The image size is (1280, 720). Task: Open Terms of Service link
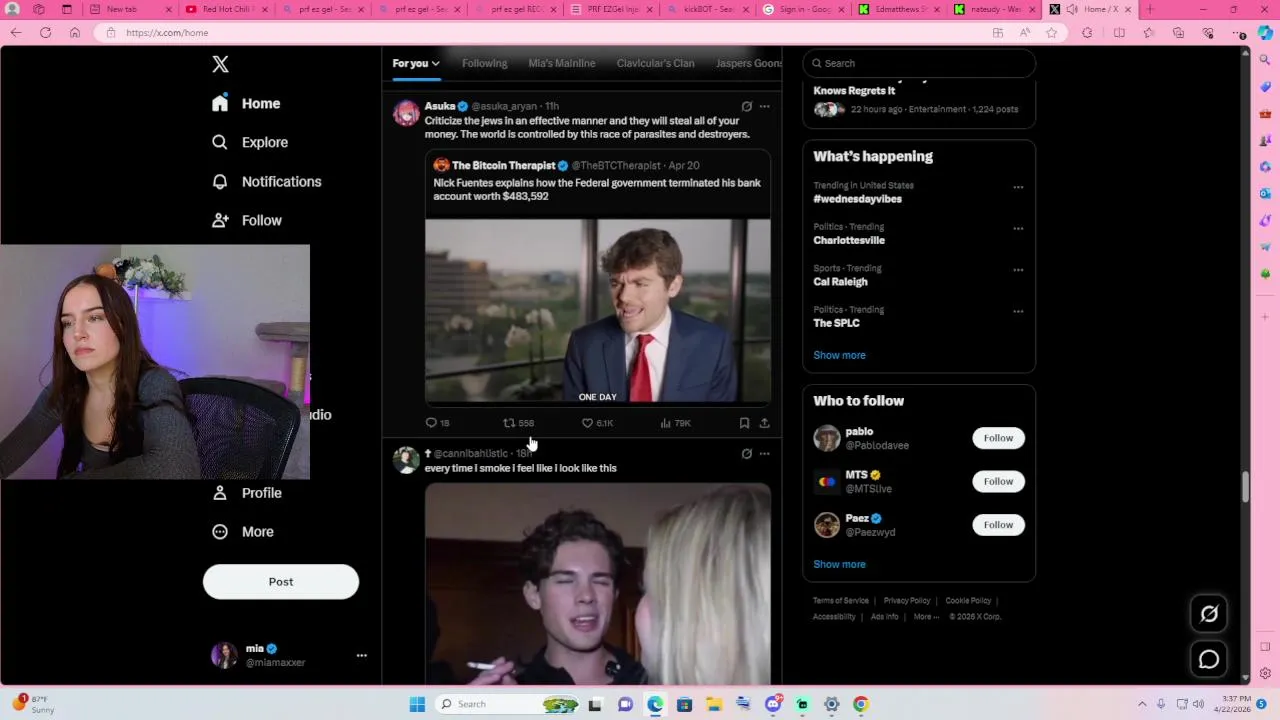click(840, 601)
